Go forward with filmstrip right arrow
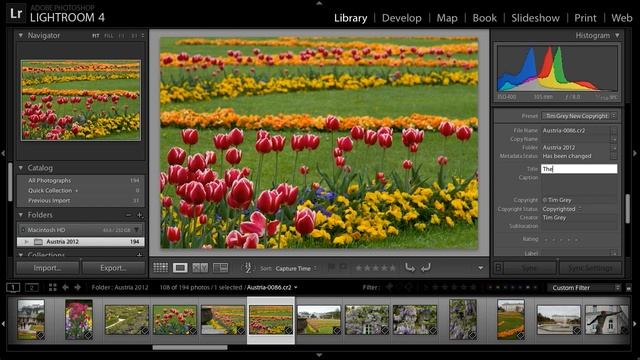The height and width of the screenshot is (360, 640). coord(78,288)
